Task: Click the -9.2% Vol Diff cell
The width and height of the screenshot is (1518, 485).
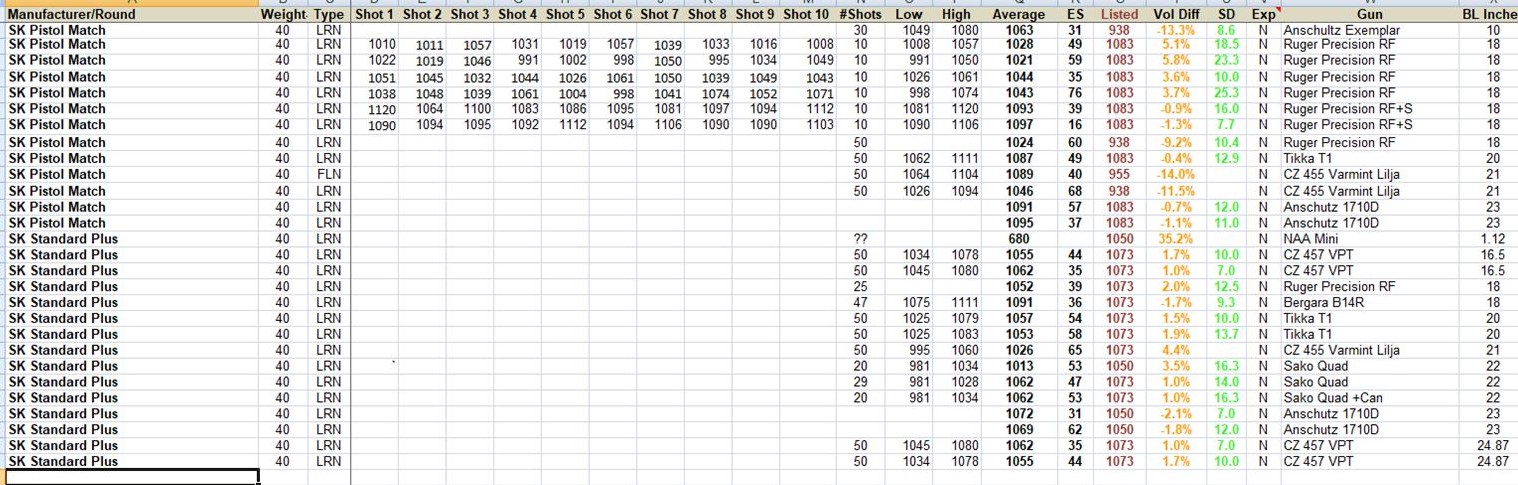Action: [1175, 142]
